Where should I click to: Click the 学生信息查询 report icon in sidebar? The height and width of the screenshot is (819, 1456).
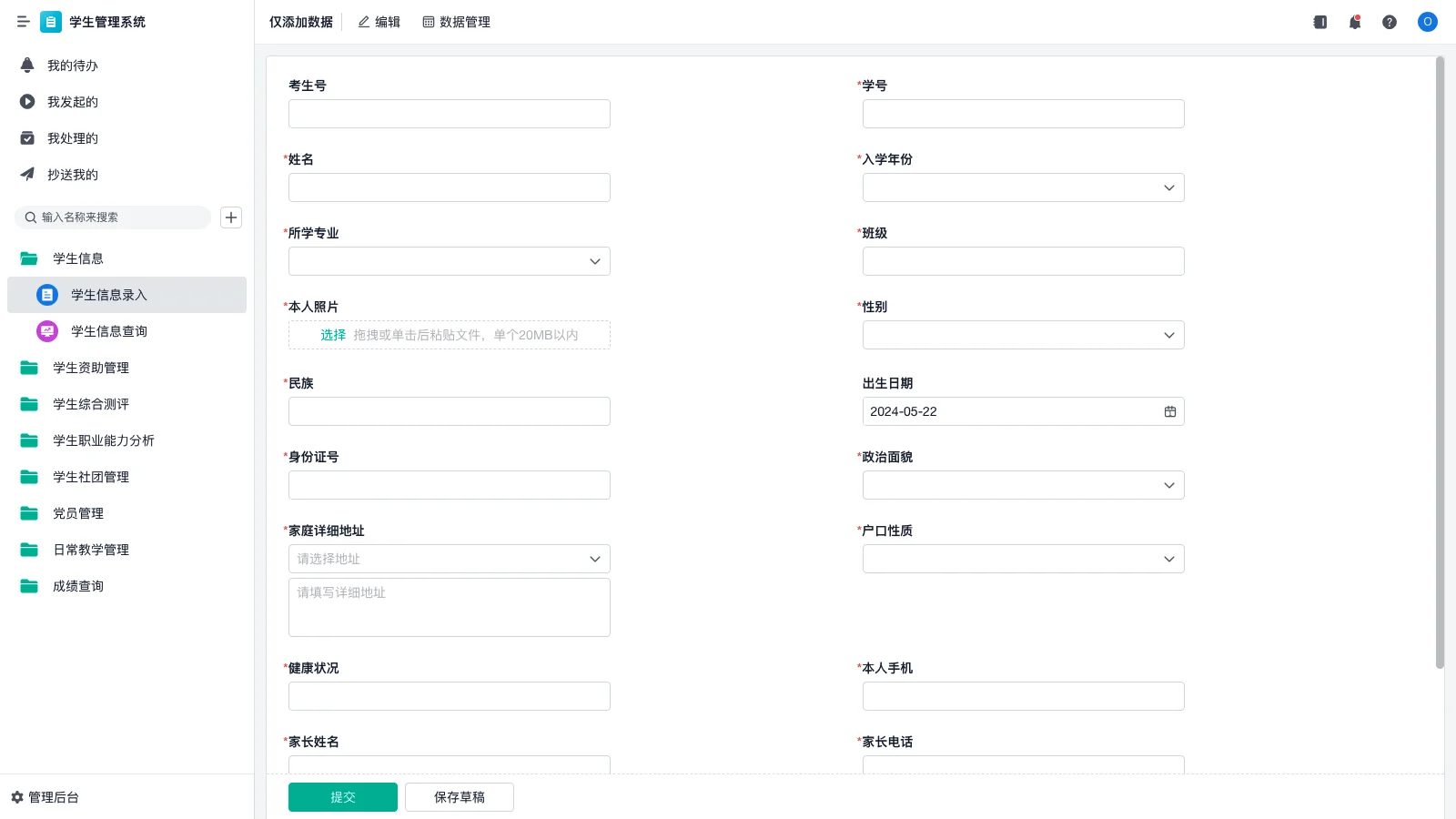[46, 331]
